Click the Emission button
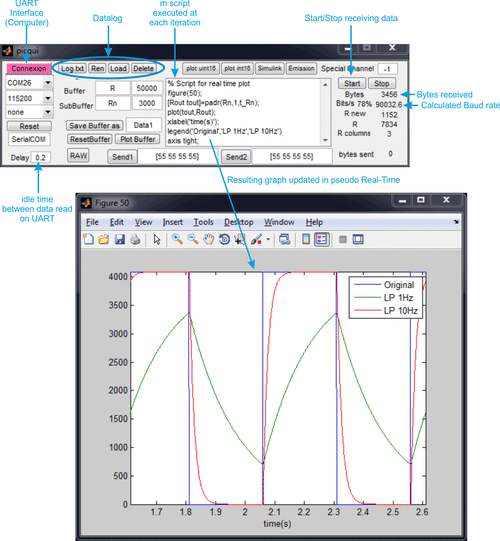Viewport: 500px width, 541px height. click(301, 68)
